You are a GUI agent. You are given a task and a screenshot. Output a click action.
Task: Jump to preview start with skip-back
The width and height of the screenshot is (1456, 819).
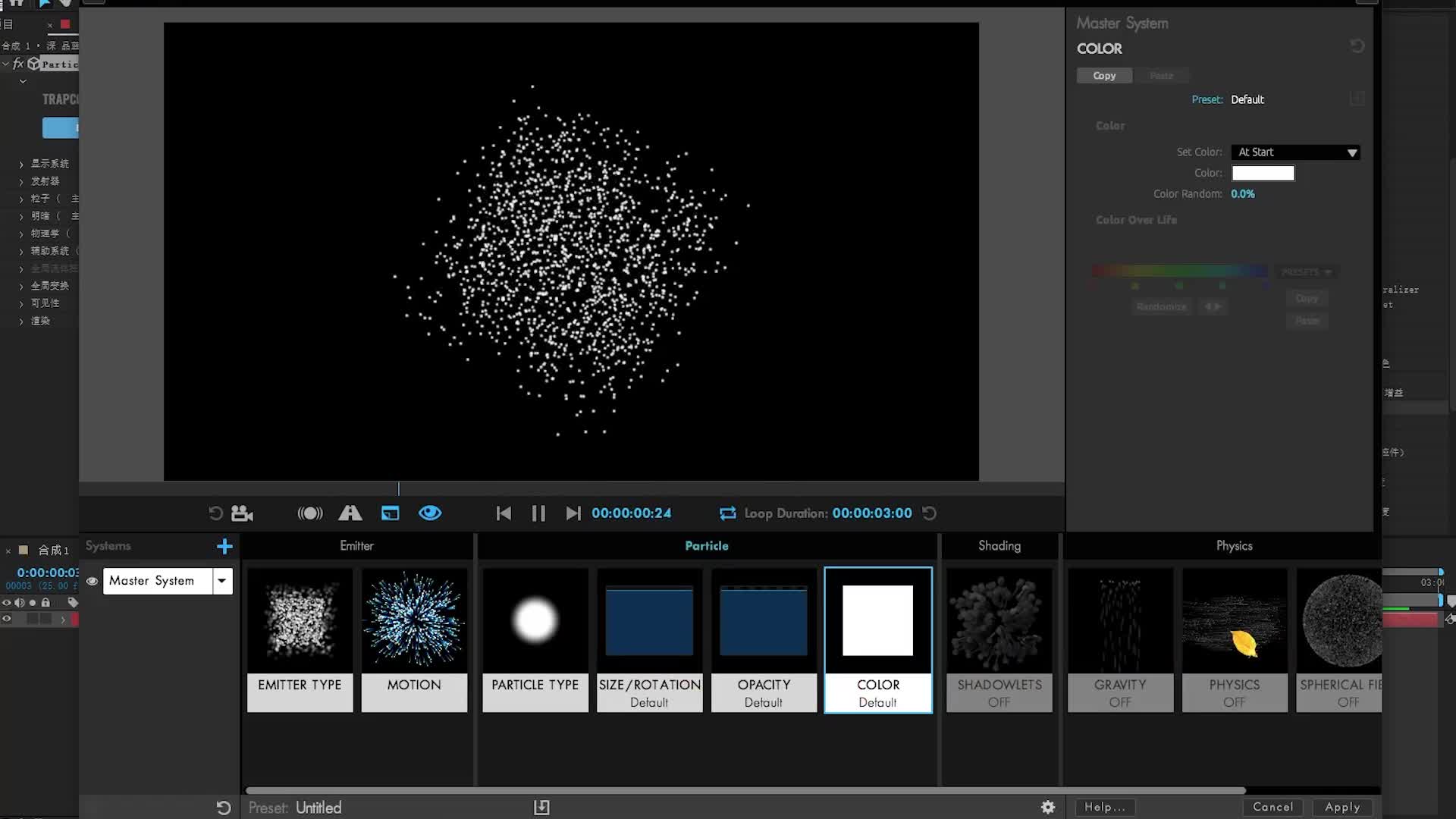504,513
